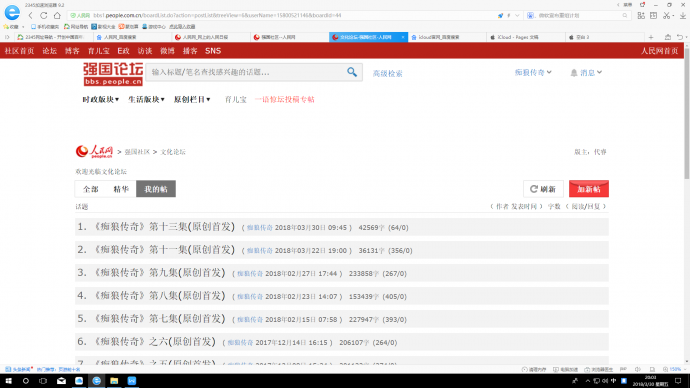Open post 《痴狼传奇》第十一集(原创首发)

click(164, 250)
